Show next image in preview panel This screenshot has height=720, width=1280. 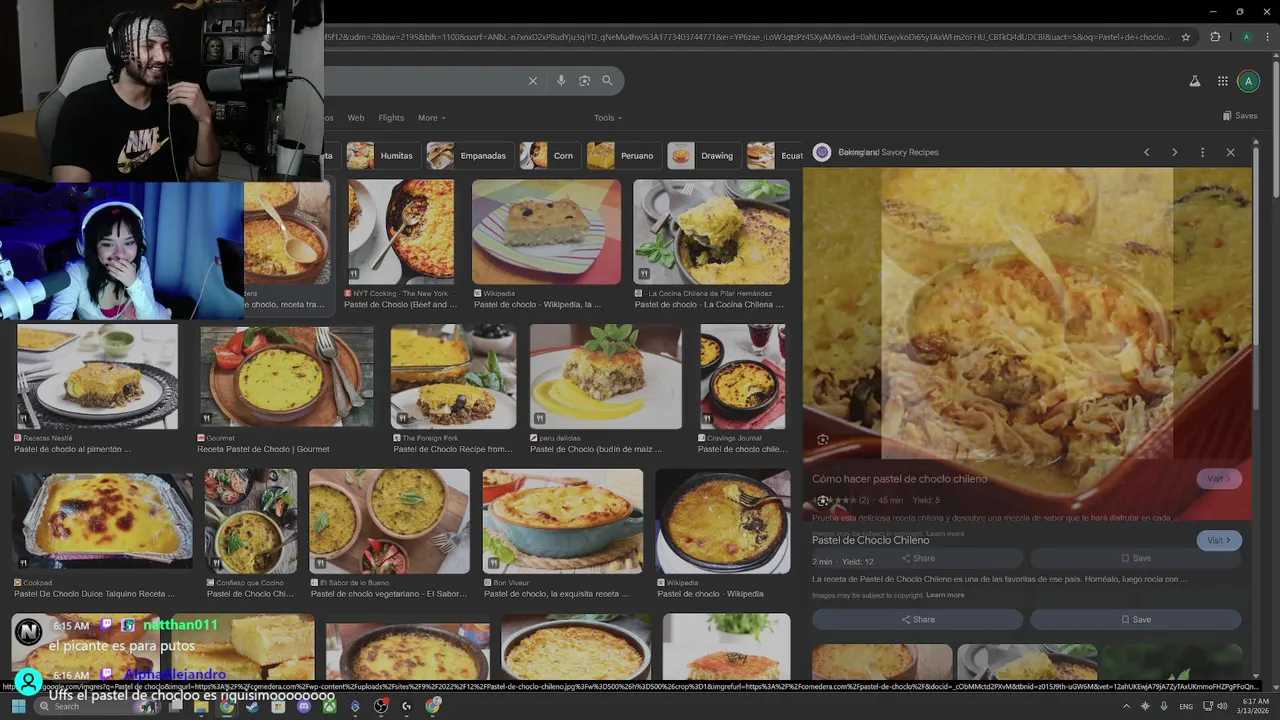point(1174,152)
